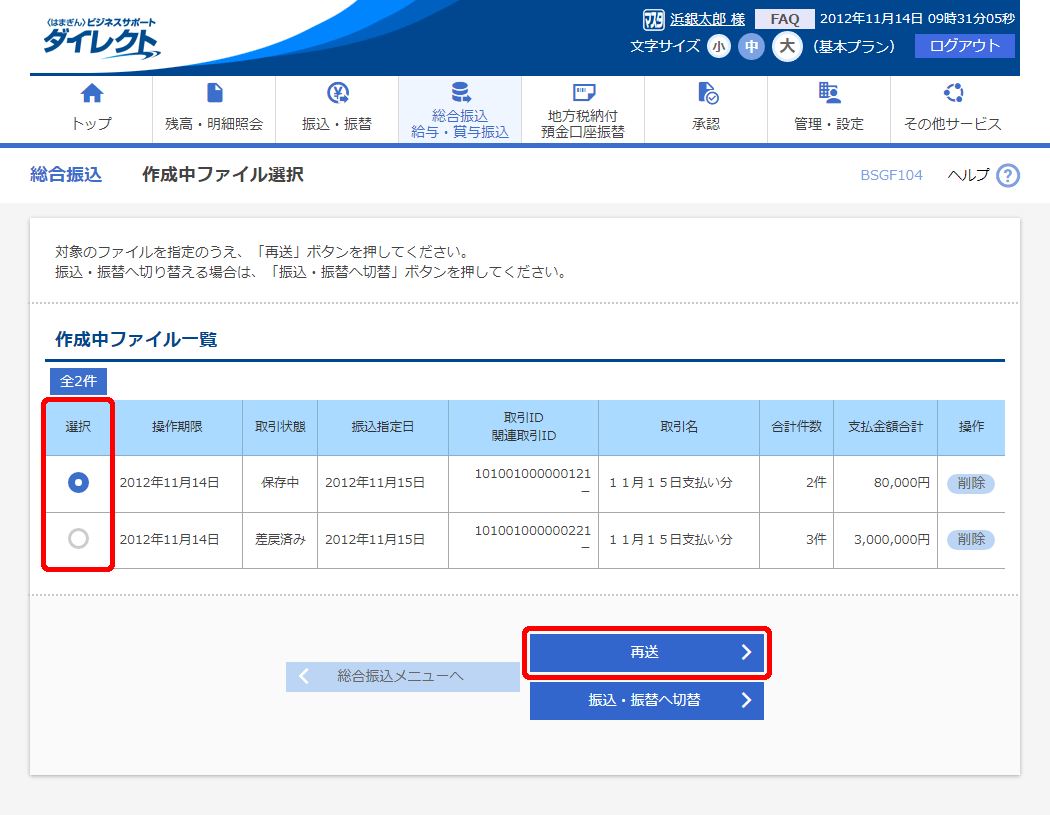Open 地方税納付 預金口座振替 icon

583,94
